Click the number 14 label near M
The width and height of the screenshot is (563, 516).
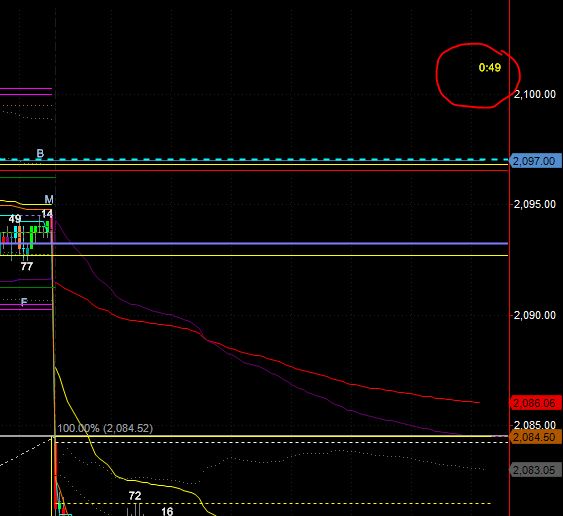pos(47,214)
